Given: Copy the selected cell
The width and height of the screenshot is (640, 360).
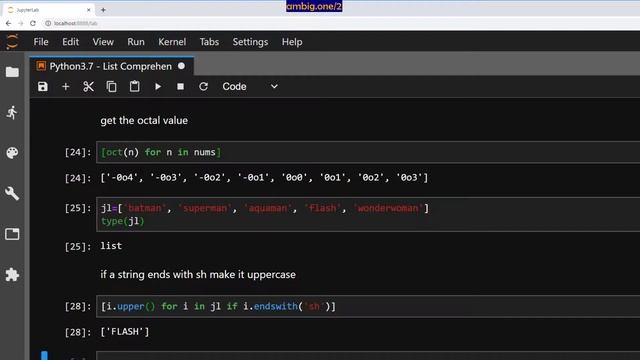Looking at the screenshot, I should click(111, 87).
